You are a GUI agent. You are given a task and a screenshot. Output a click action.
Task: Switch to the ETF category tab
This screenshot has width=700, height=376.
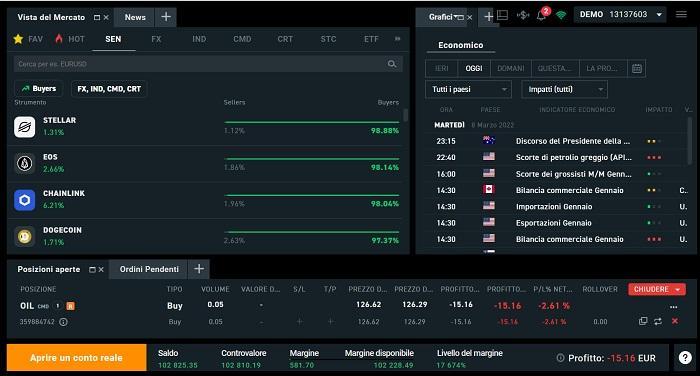371,39
